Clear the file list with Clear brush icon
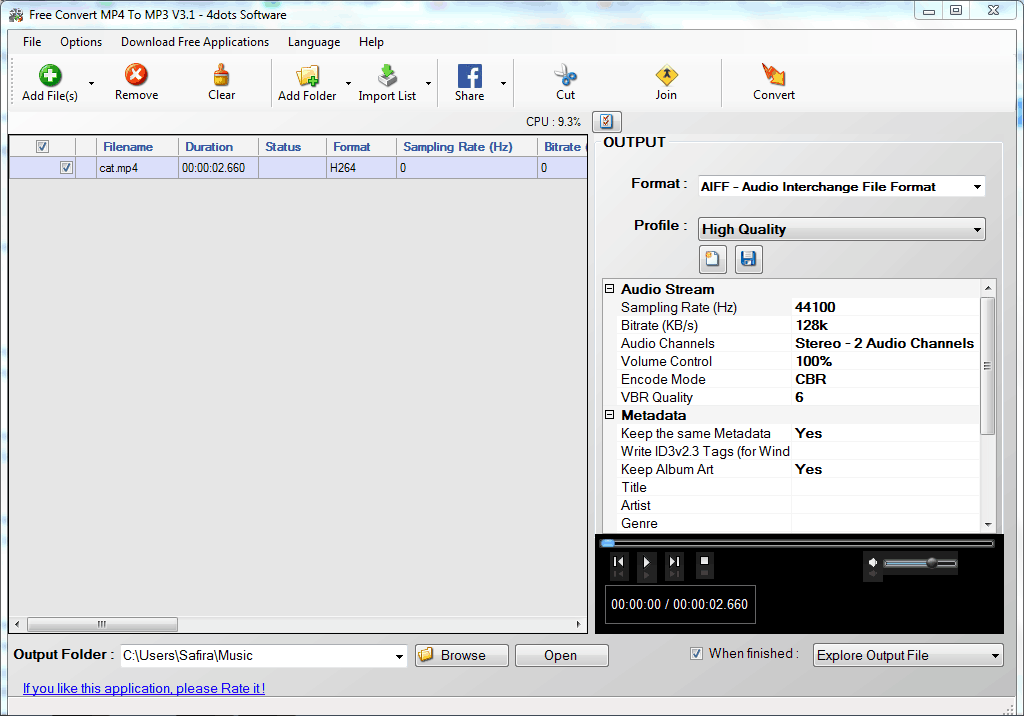 [221, 74]
